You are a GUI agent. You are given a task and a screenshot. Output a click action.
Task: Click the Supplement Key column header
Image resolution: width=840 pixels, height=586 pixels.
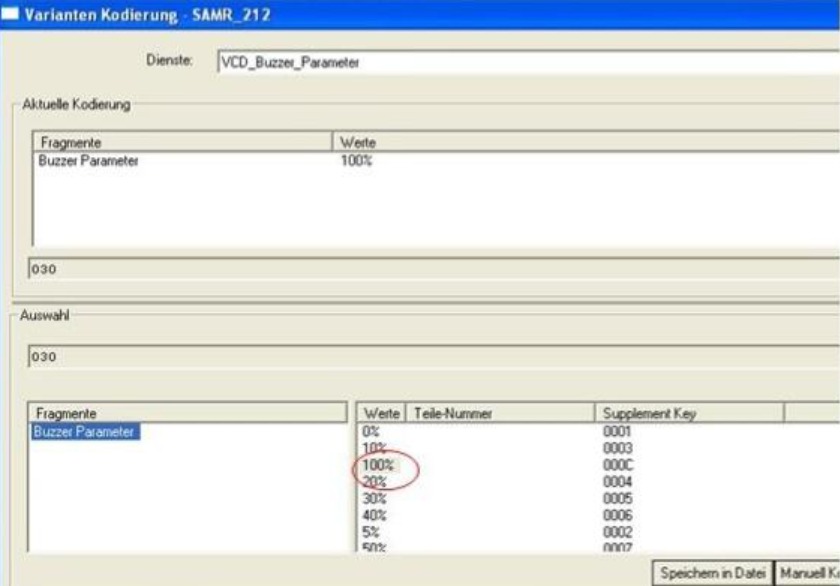point(690,413)
